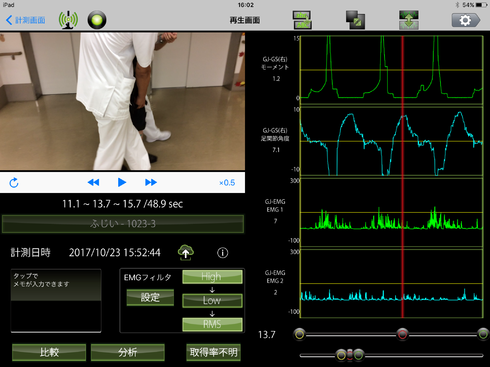
Task: Tap the 再生画面 title
Action: (245, 20)
